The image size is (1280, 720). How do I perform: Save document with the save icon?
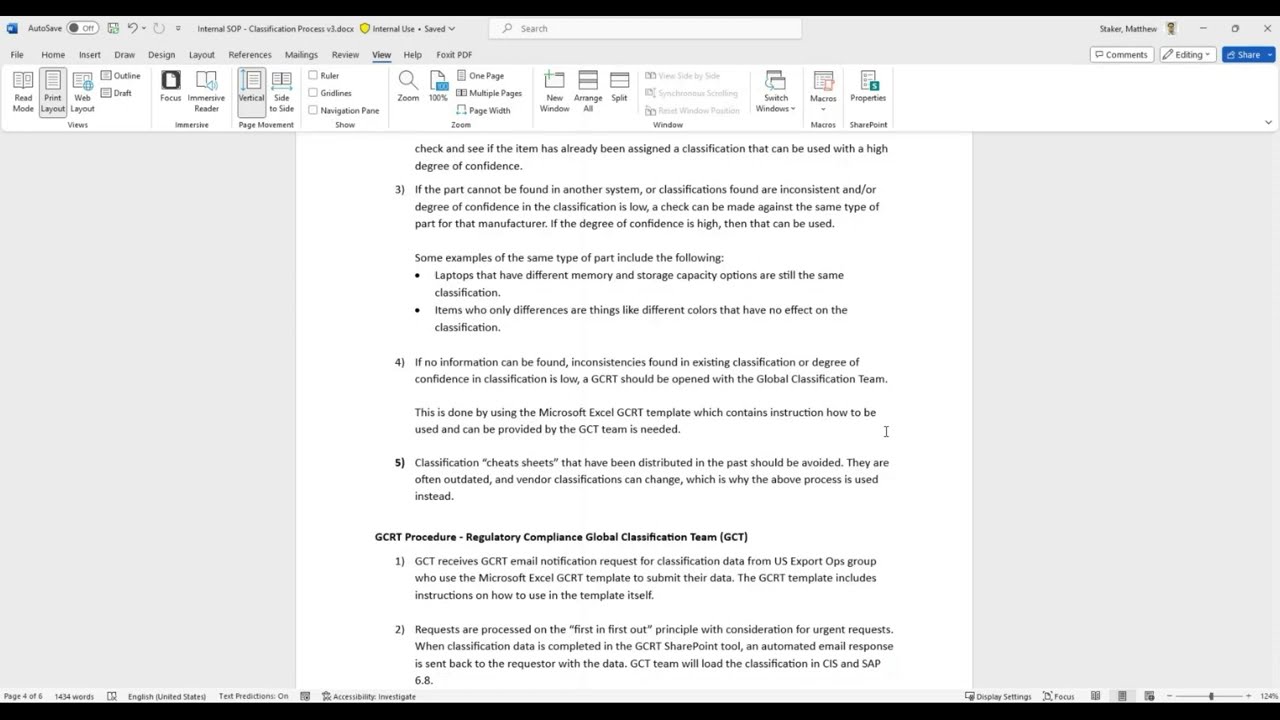113,28
